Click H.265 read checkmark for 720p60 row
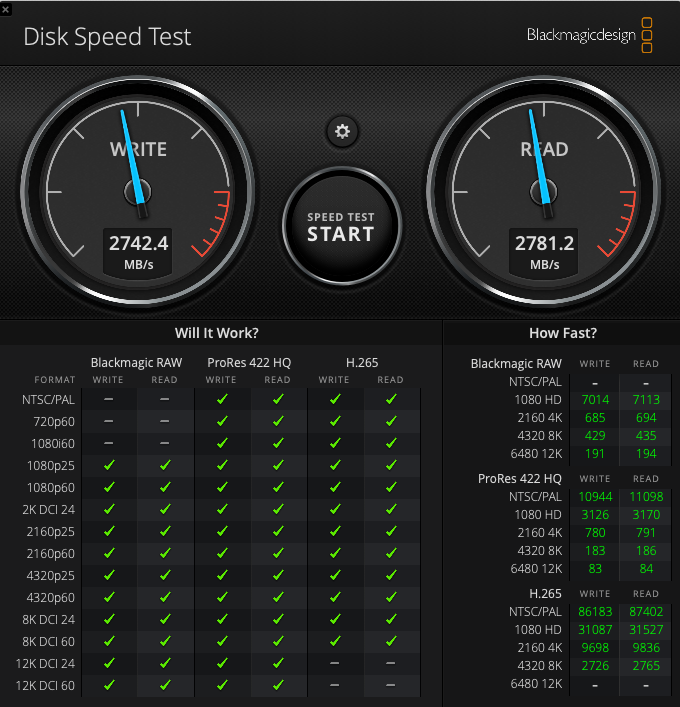Screen dimensions: 680x707 [x=390, y=421]
